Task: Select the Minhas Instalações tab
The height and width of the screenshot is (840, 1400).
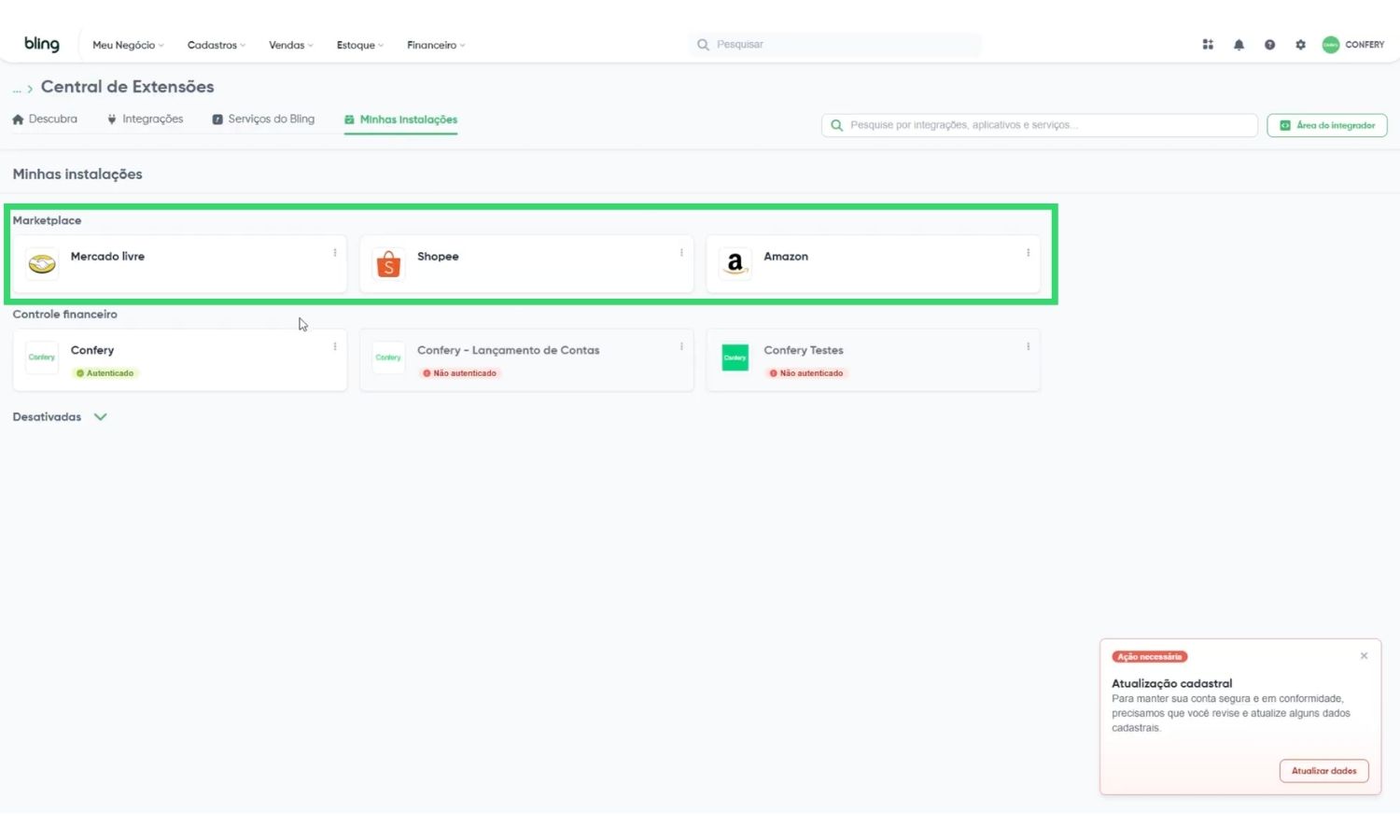Action: point(400,119)
